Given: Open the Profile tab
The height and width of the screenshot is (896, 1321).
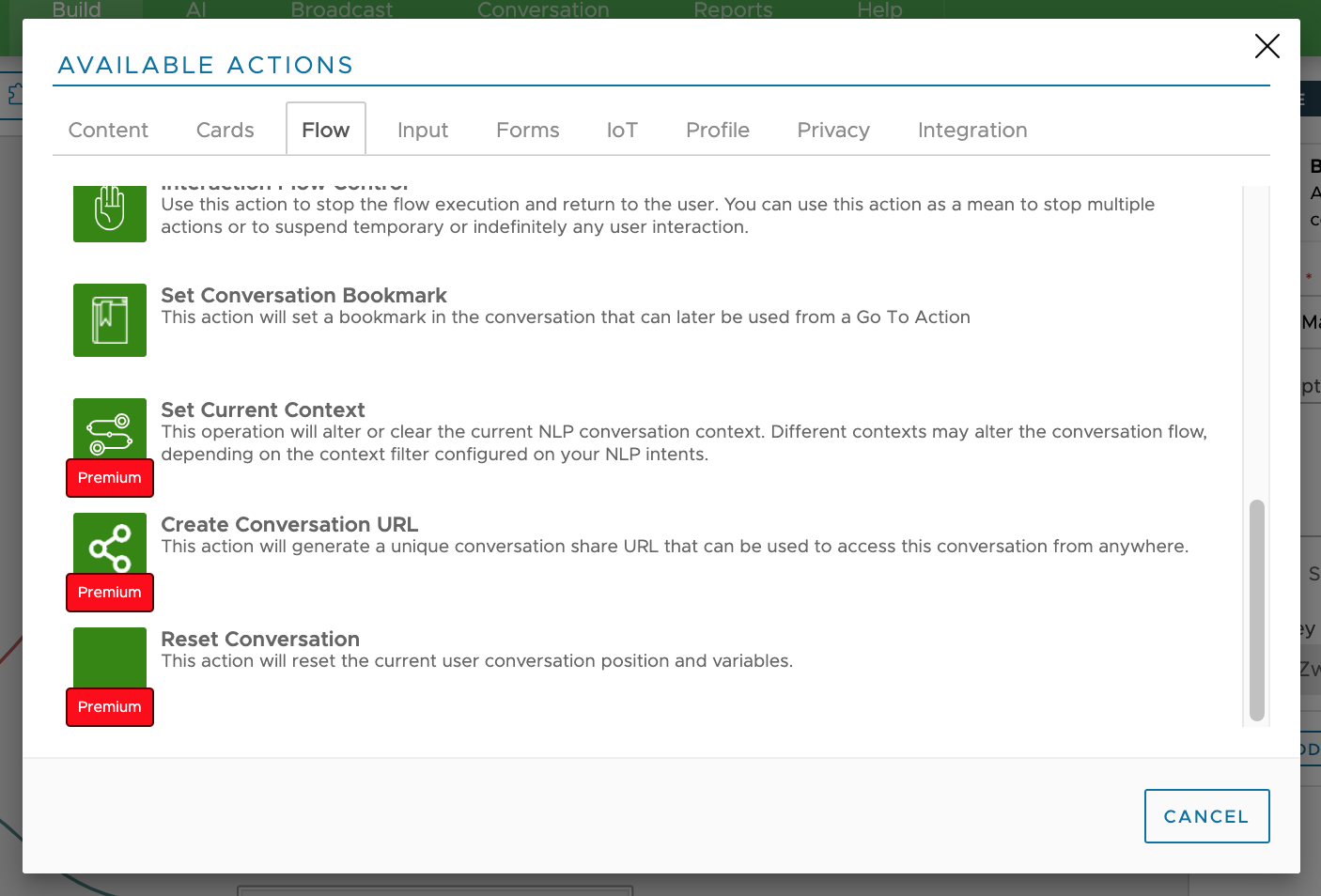Looking at the screenshot, I should (x=718, y=130).
